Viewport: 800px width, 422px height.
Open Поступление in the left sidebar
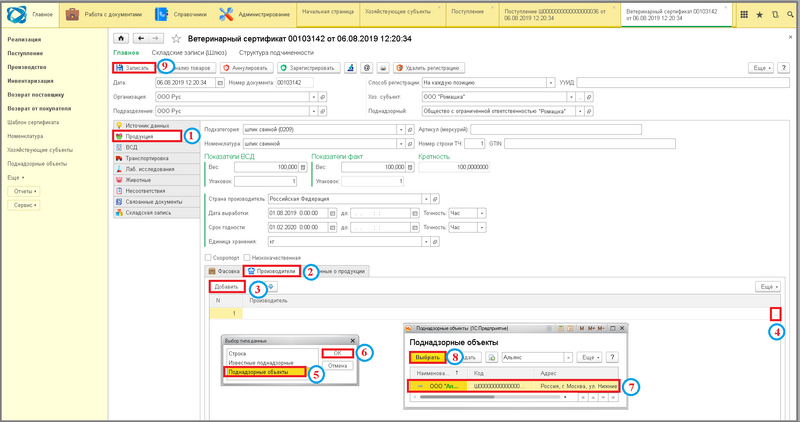pyautogui.click(x=25, y=53)
